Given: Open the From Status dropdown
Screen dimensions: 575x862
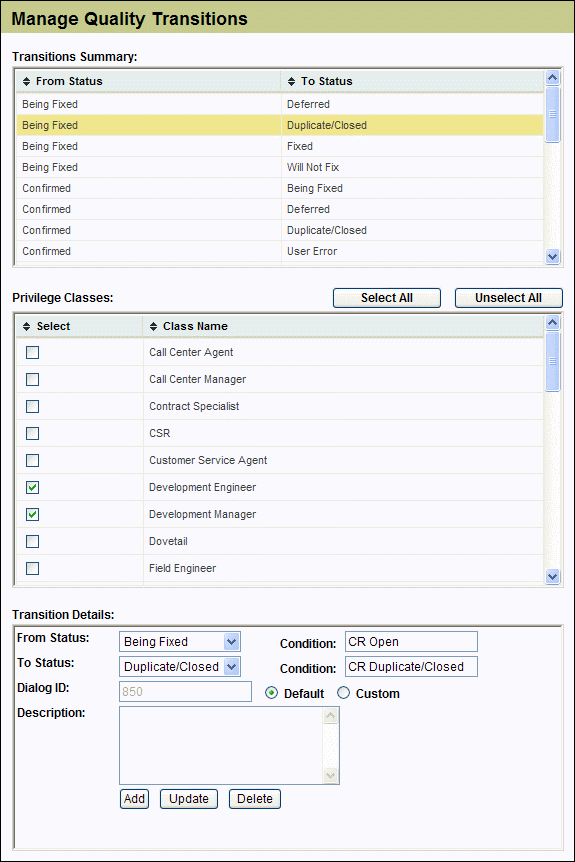Looking at the screenshot, I should click(x=231, y=642).
